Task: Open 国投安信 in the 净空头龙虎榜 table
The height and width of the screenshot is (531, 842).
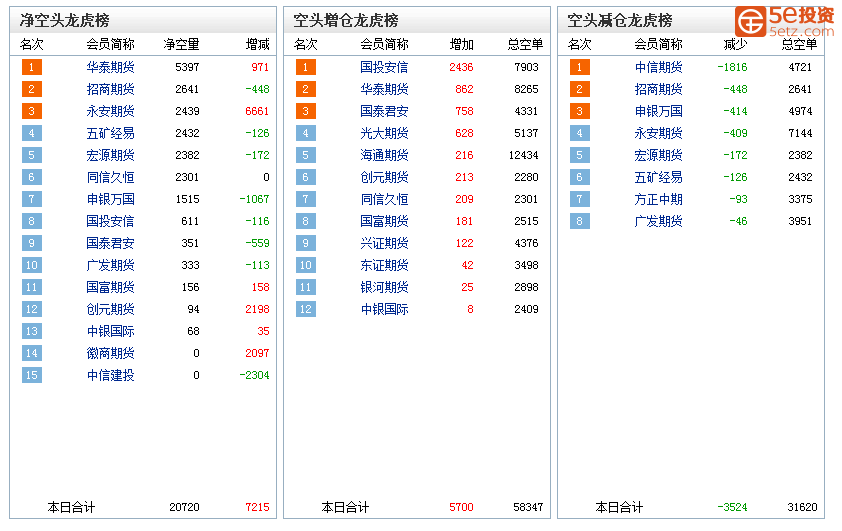Action: (110, 221)
